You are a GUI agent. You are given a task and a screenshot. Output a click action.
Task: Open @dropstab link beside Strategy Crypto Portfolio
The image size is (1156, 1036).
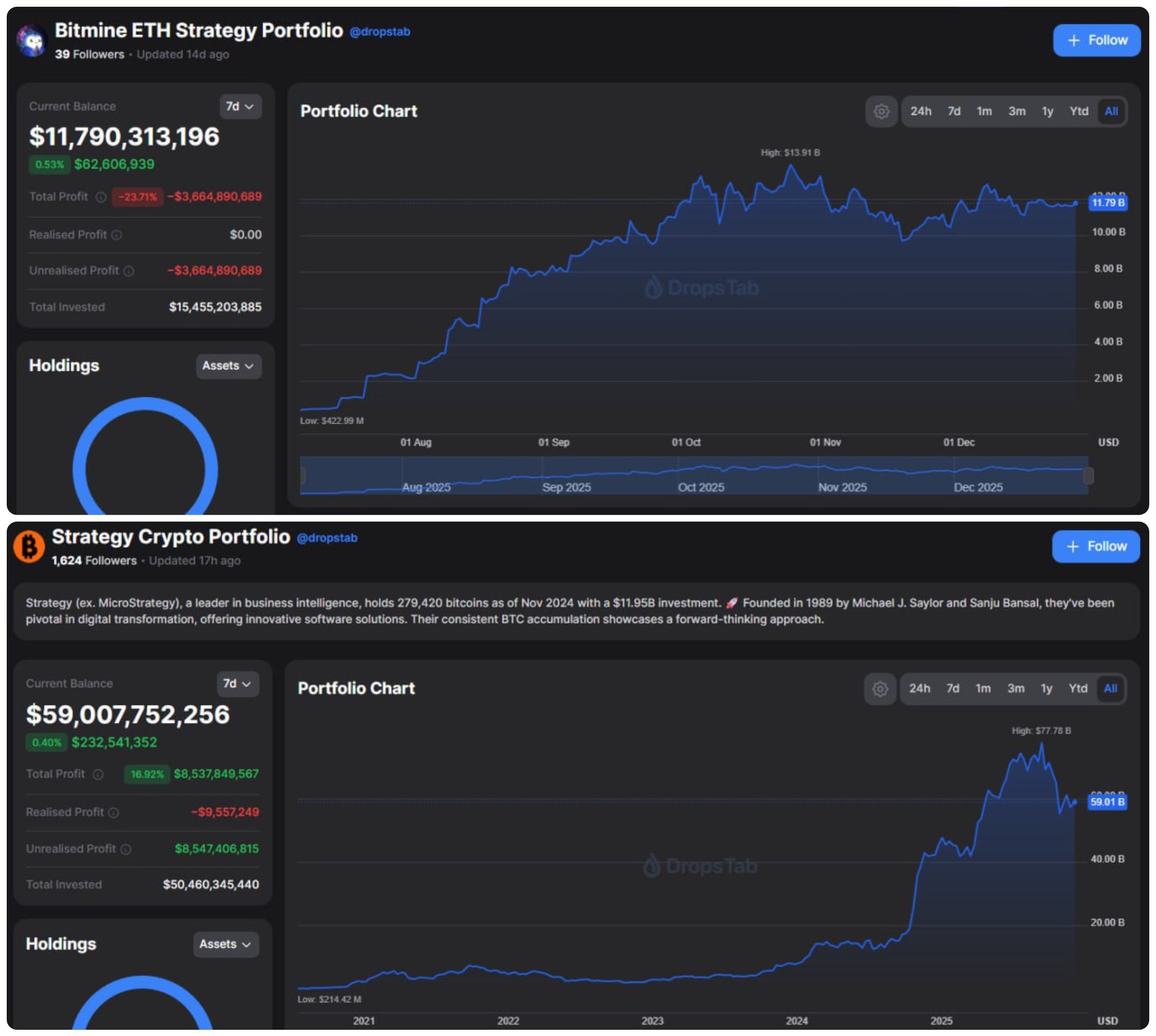(327, 538)
